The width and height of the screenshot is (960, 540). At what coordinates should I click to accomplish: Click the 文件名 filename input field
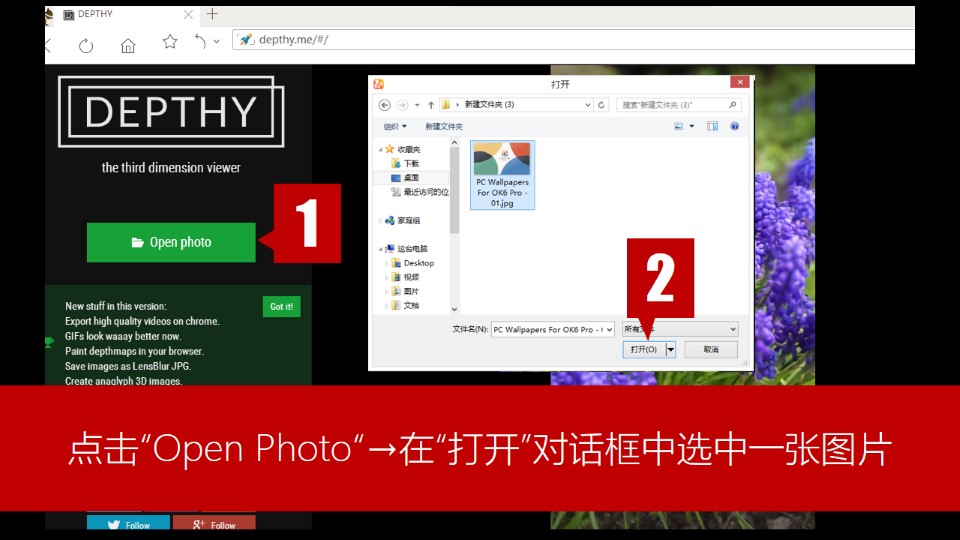[x=551, y=329]
